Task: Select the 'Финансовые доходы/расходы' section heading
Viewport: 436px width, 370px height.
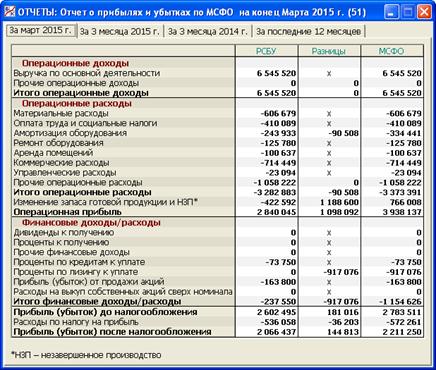Action: 91,223
